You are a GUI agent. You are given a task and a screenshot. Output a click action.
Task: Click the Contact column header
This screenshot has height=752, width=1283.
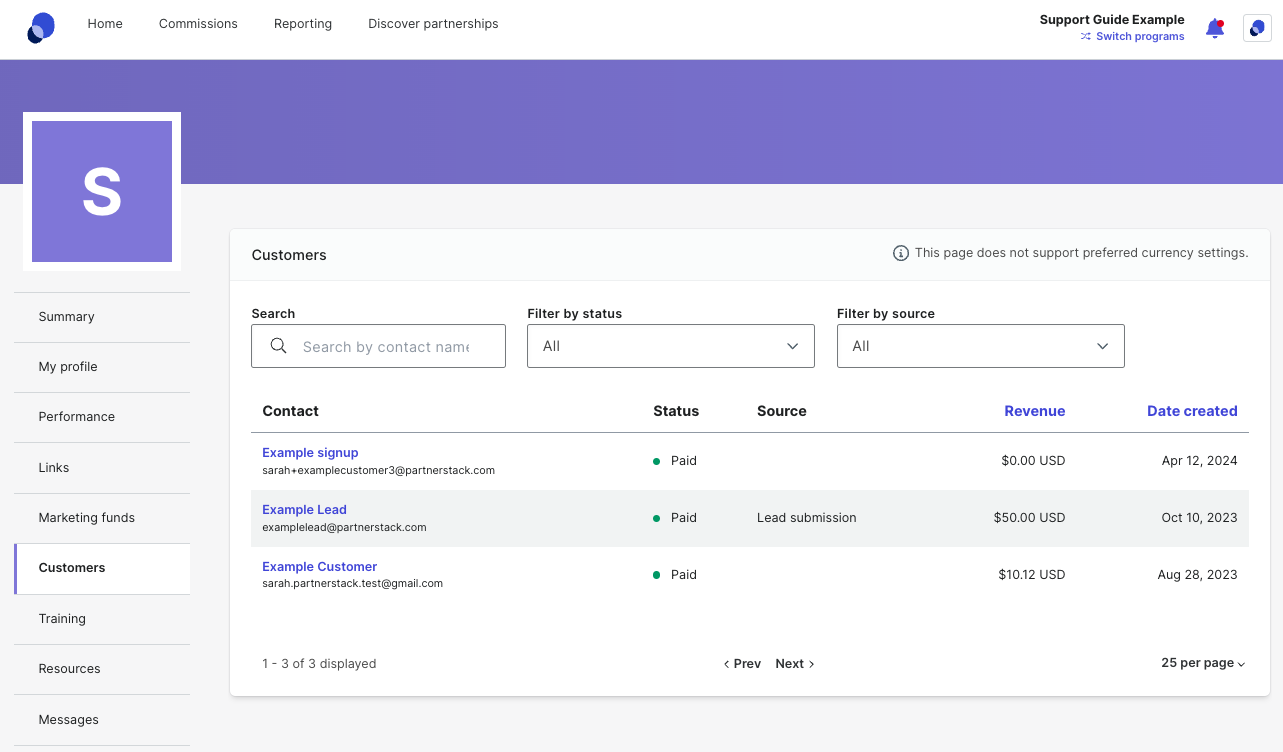point(290,411)
